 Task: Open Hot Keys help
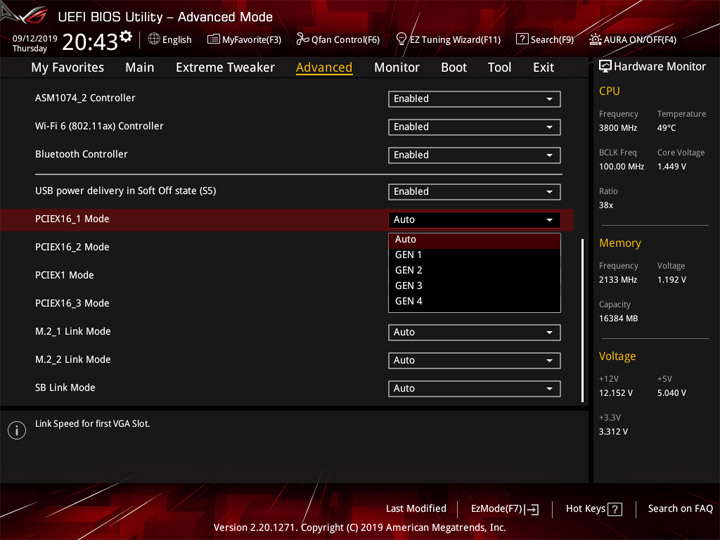point(594,509)
